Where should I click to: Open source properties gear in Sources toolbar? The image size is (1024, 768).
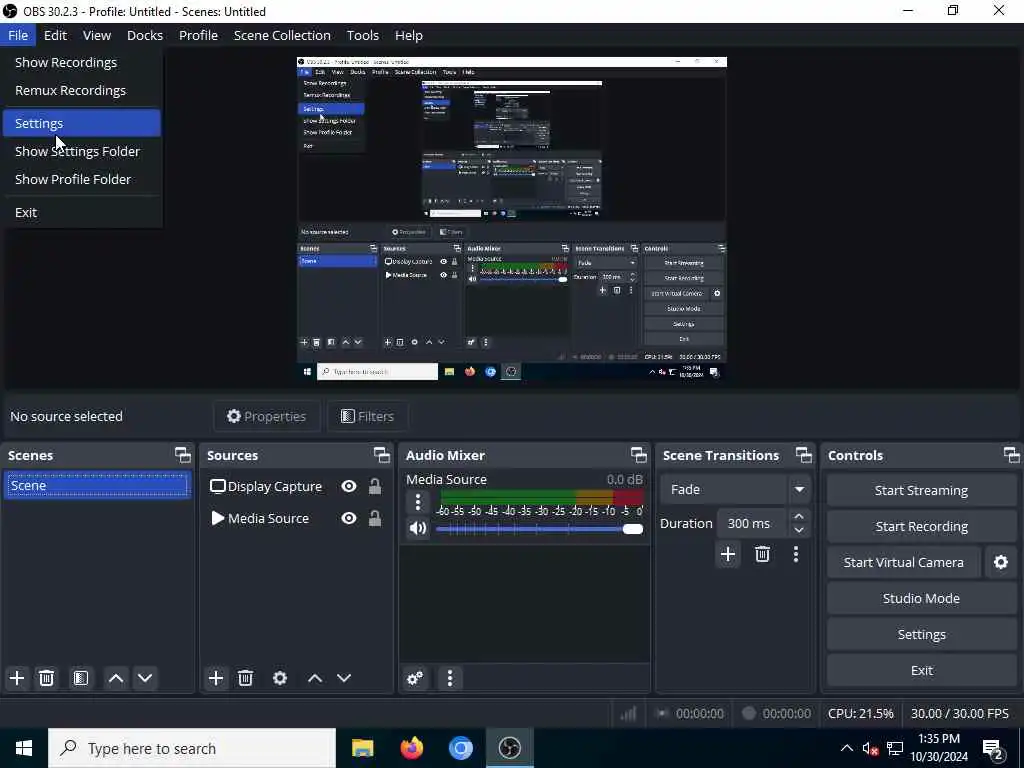tap(280, 678)
